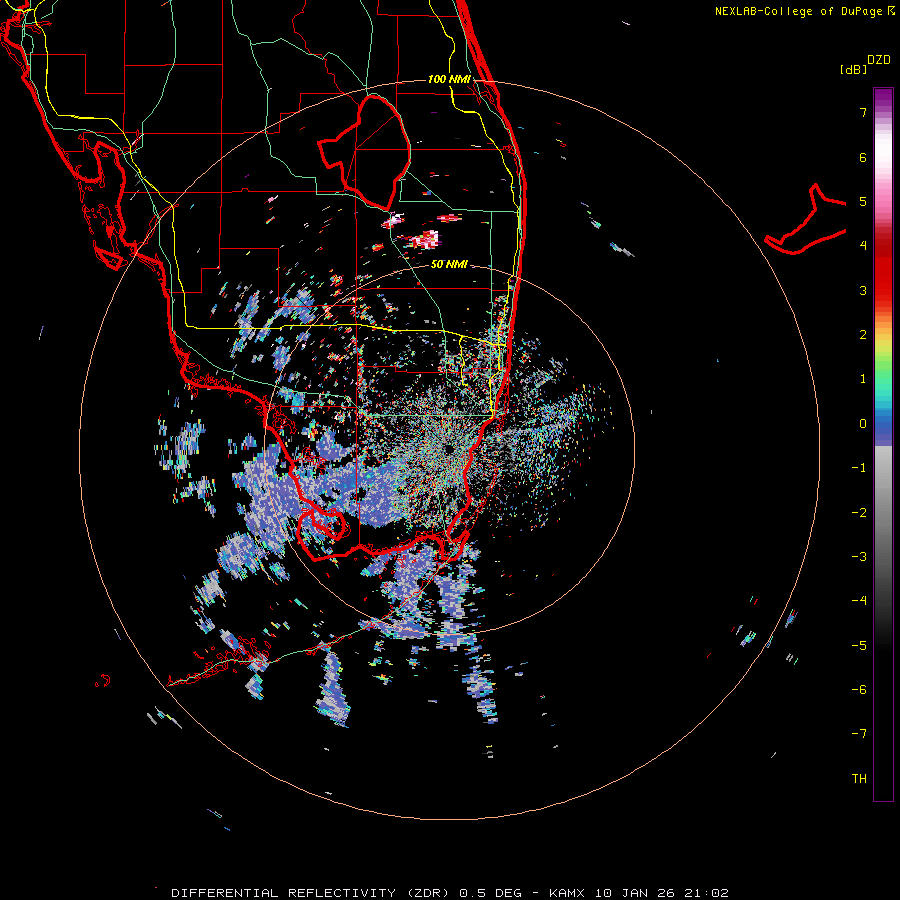Click the 0 dB label on color scale
900x900 pixels.
click(x=863, y=424)
